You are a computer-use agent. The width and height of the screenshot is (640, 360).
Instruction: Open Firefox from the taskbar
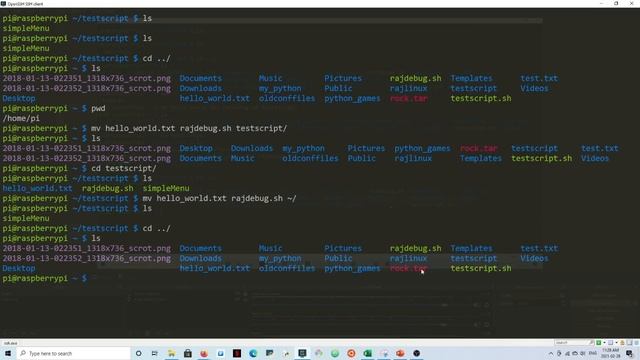point(204,353)
